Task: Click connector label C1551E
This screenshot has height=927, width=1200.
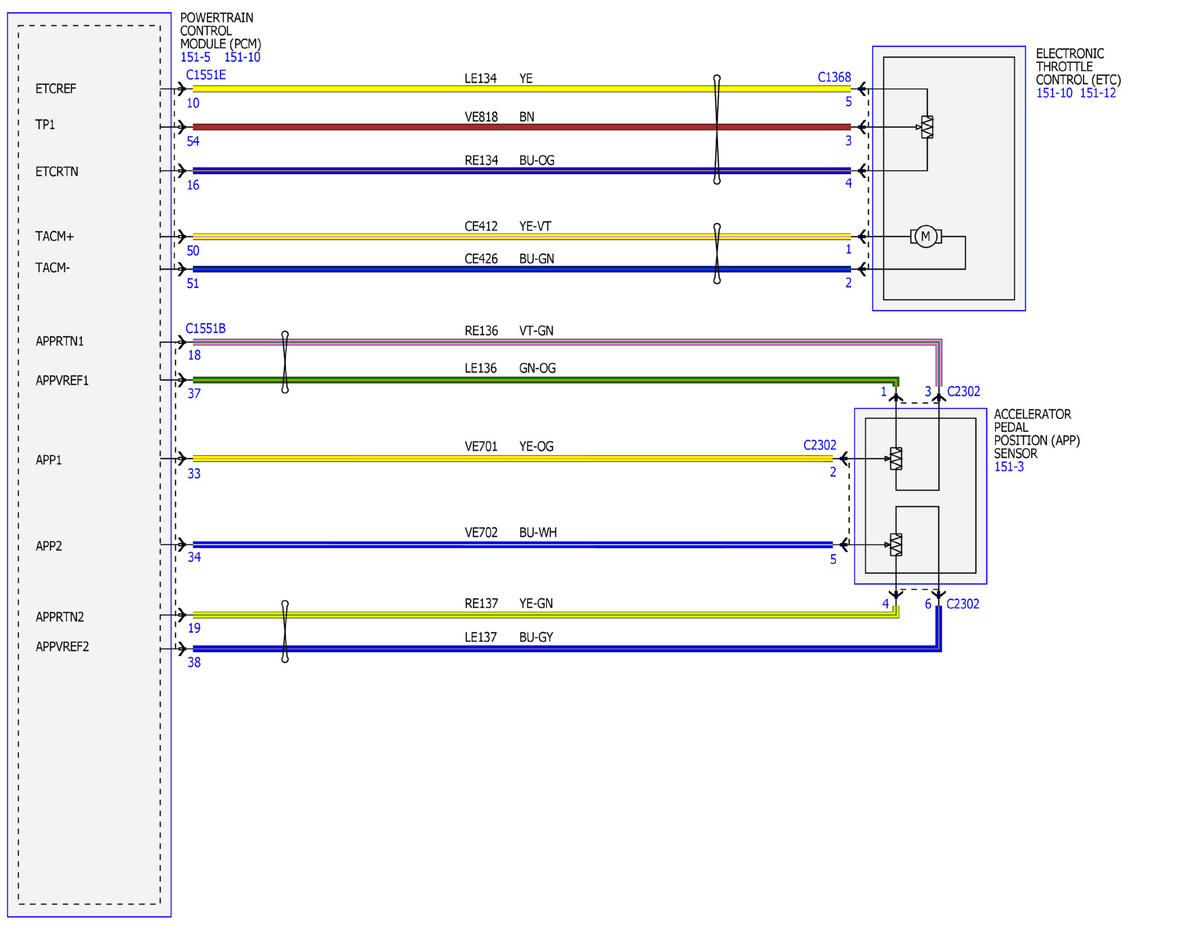Action: pos(206,74)
